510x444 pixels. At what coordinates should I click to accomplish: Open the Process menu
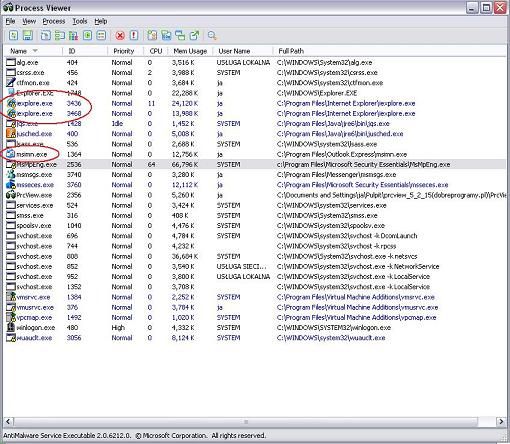54,21
